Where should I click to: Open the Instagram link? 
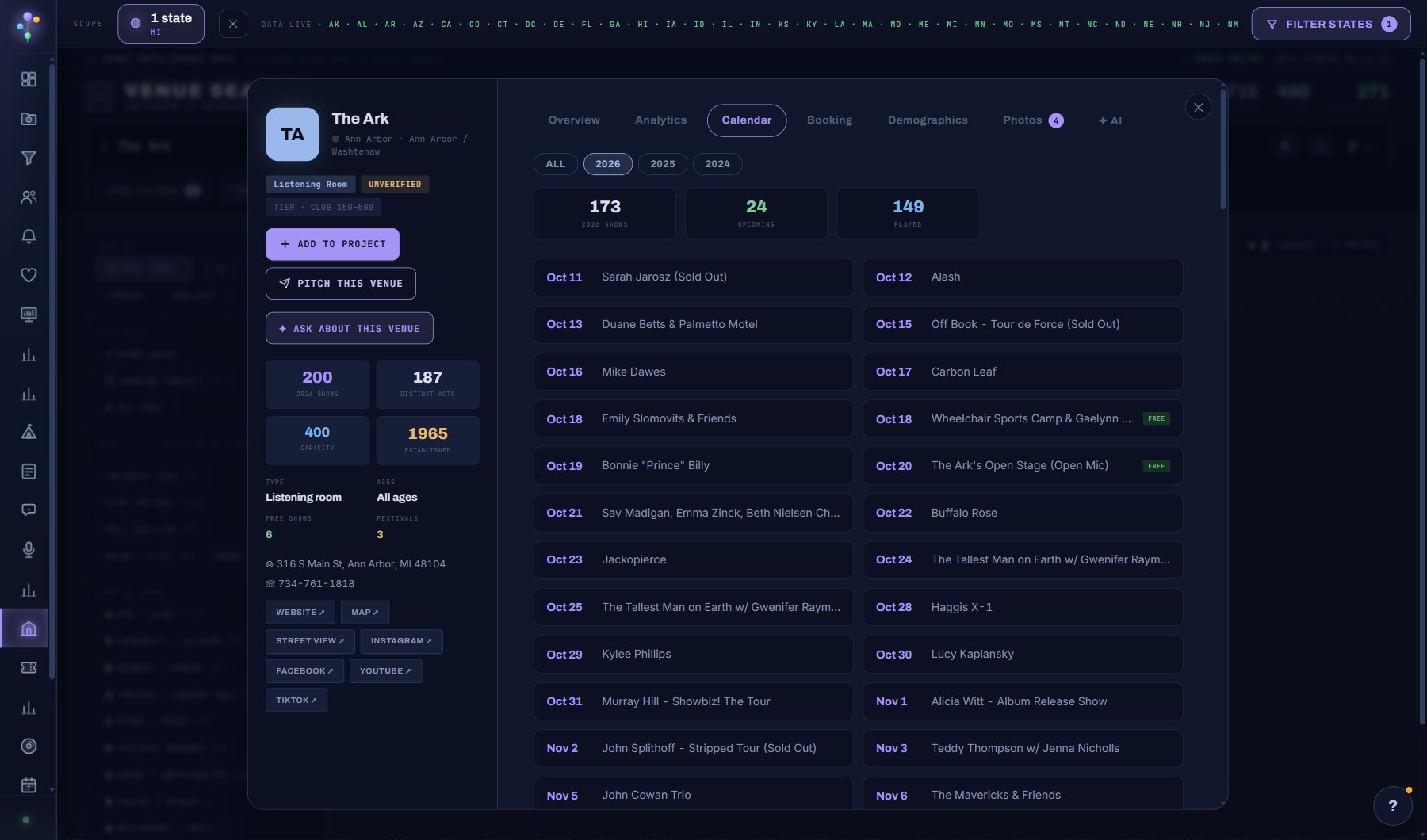click(x=401, y=641)
